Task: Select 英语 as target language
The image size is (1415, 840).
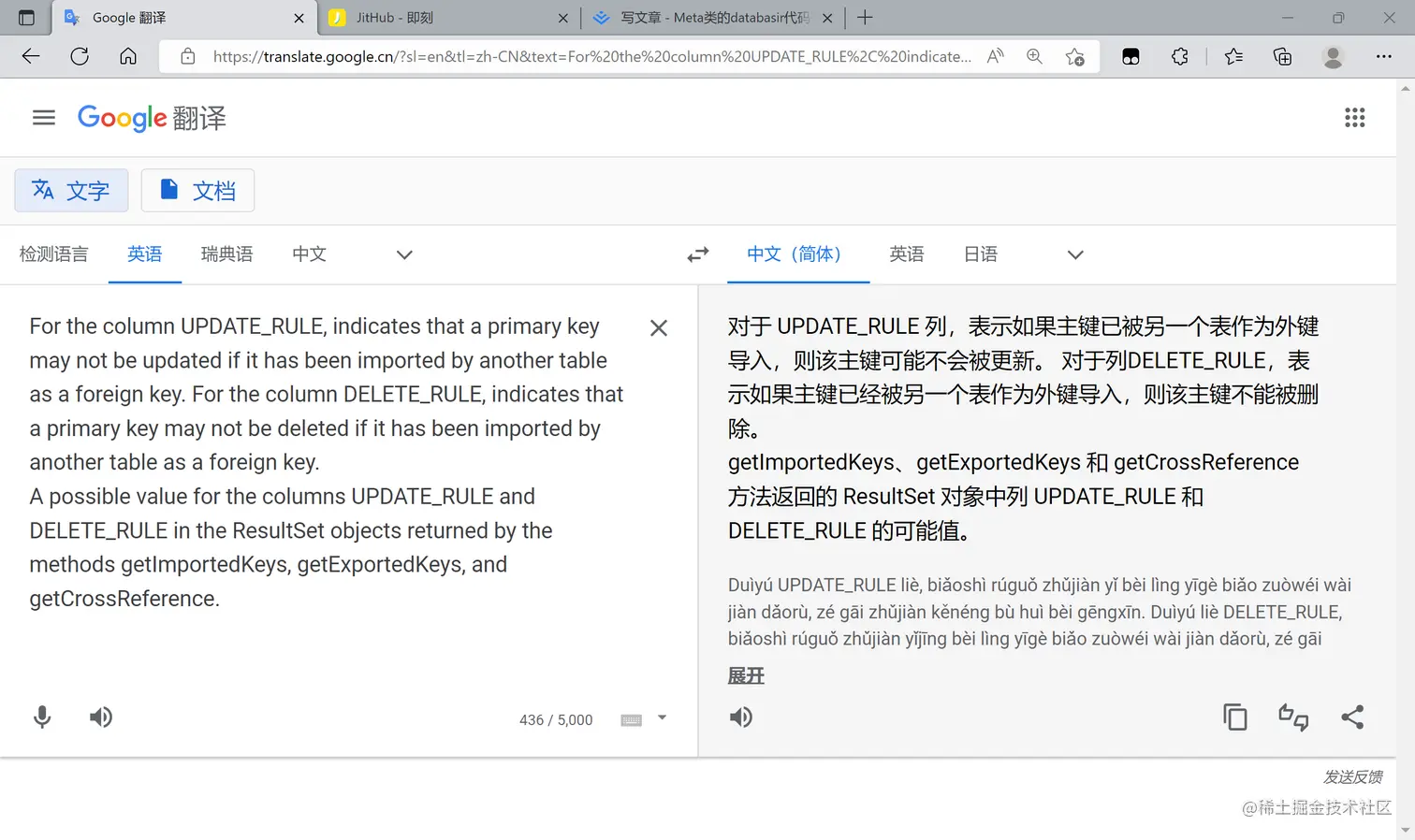Action: tap(907, 254)
